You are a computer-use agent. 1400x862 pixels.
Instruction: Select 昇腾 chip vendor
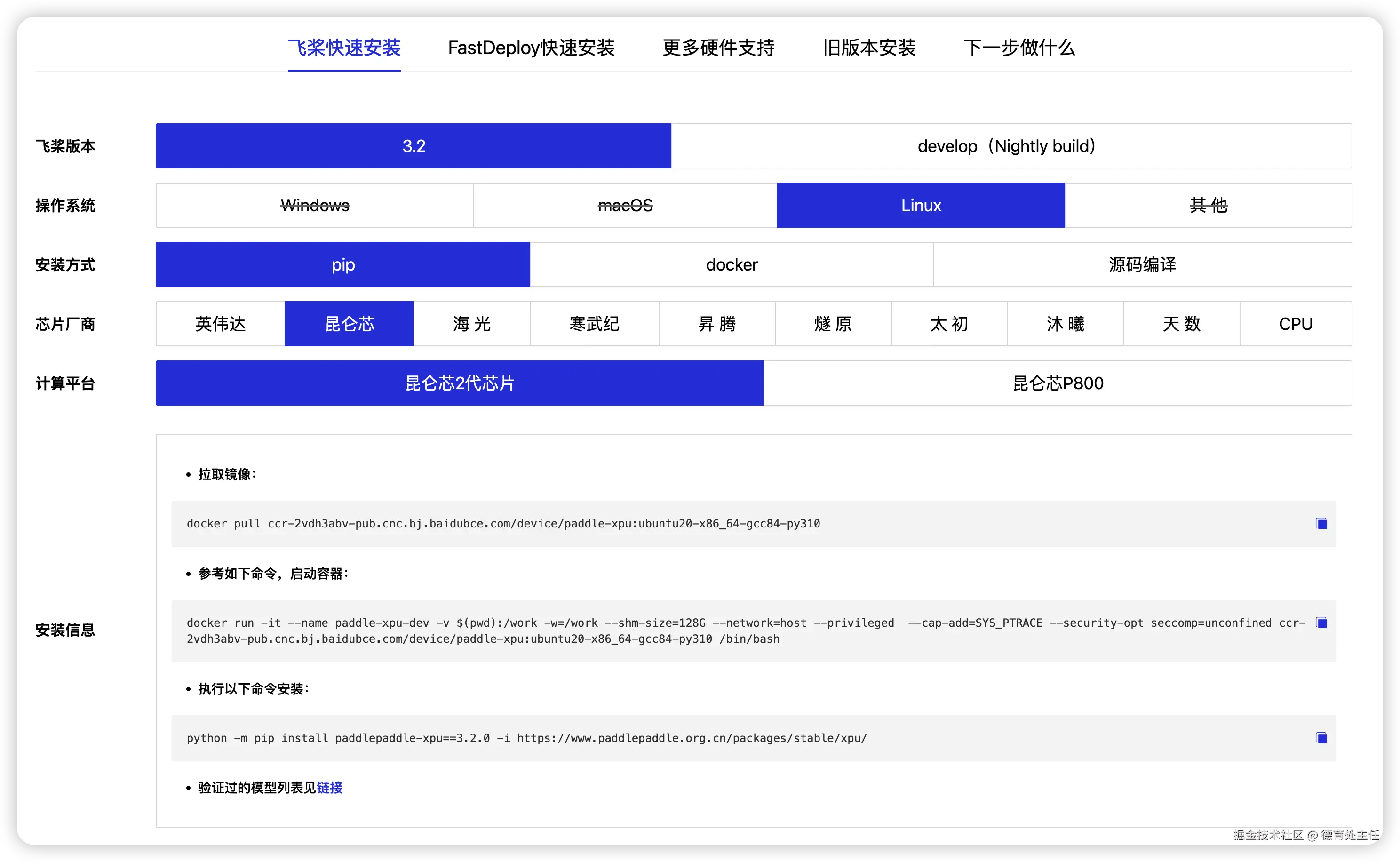coord(716,324)
